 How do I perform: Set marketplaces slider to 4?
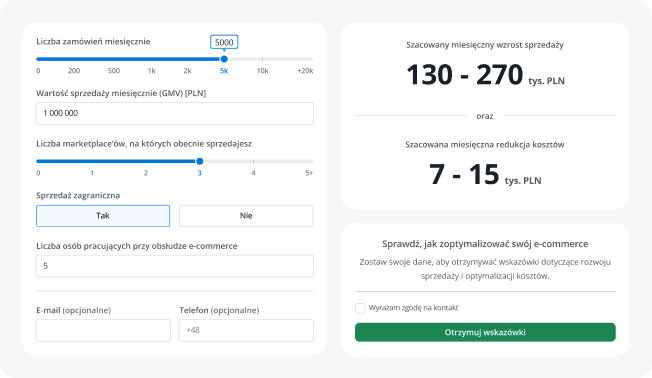[253, 161]
